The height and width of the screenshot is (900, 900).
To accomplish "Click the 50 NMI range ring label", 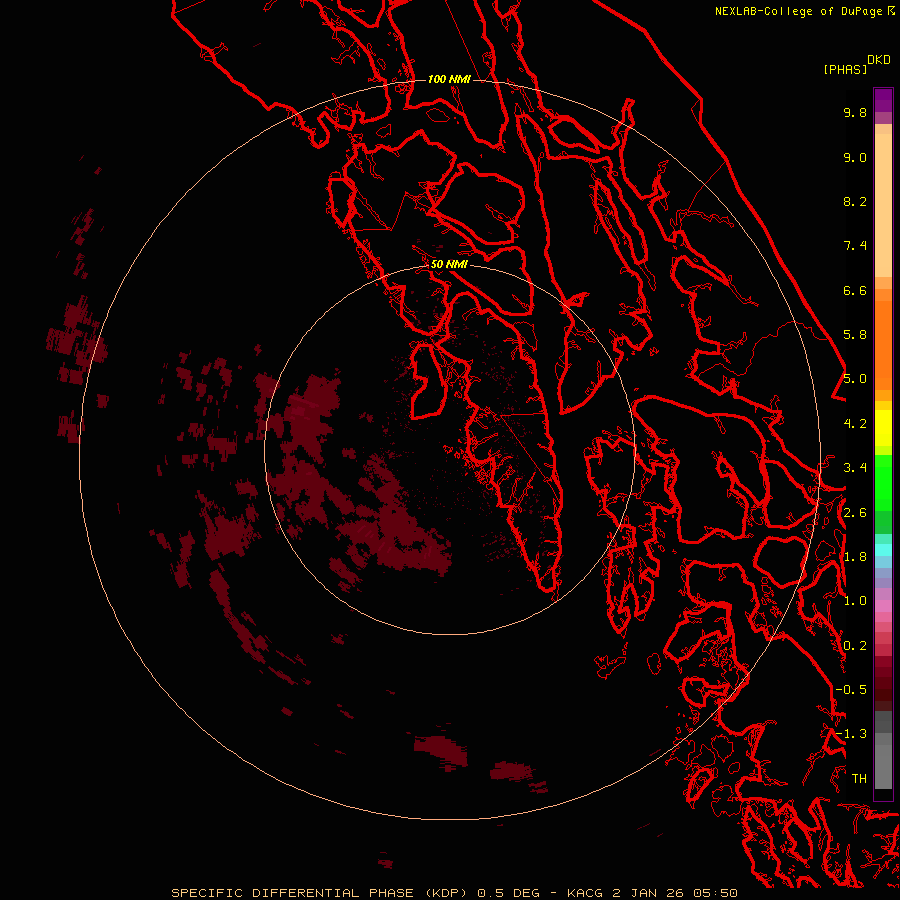I will pos(449,264).
